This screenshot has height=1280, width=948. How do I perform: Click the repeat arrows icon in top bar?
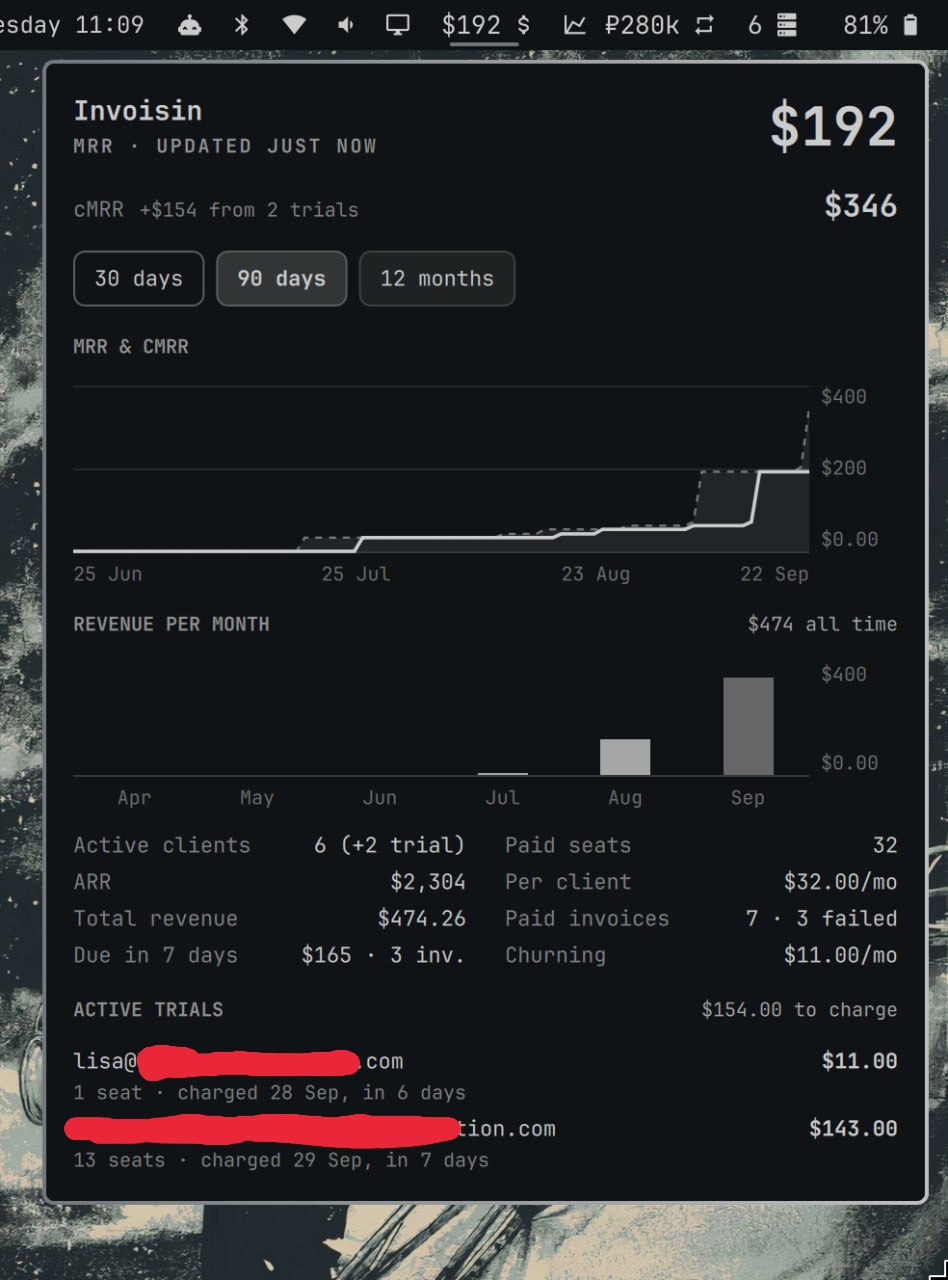point(705,25)
